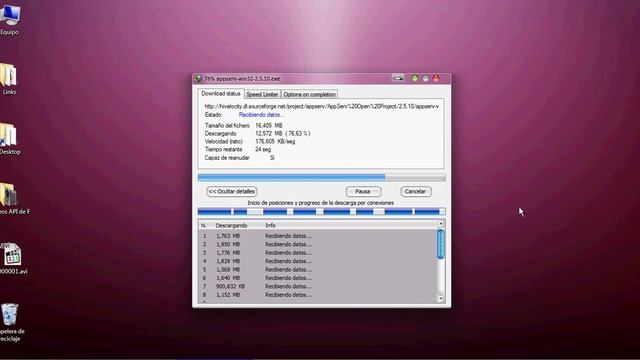The width and height of the screenshot is (640, 360).
Task: Click the per-connection progress bar segments
Action: pyautogui.click(x=322, y=211)
